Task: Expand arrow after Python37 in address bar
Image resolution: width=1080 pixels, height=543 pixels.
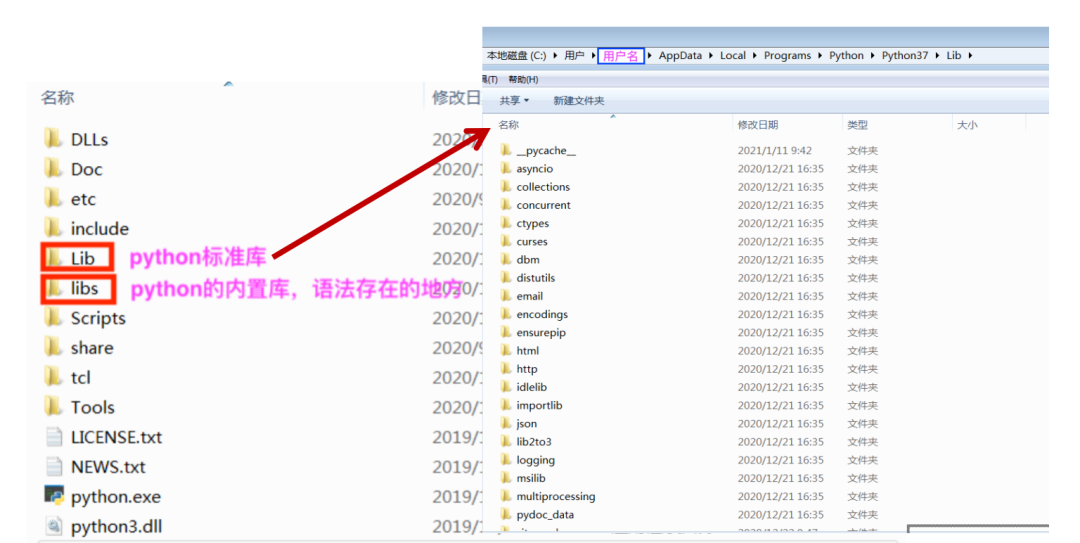Action: click(937, 55)
